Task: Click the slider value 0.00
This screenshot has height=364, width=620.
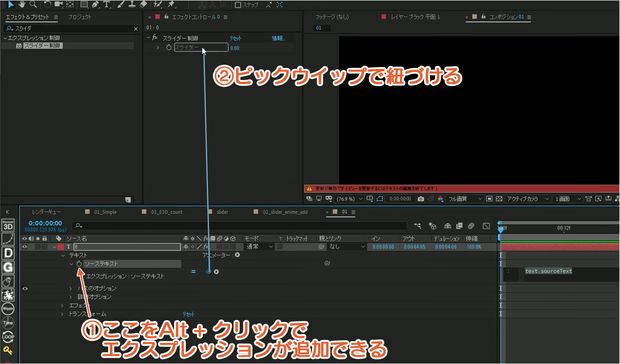Action: [235, 48]
